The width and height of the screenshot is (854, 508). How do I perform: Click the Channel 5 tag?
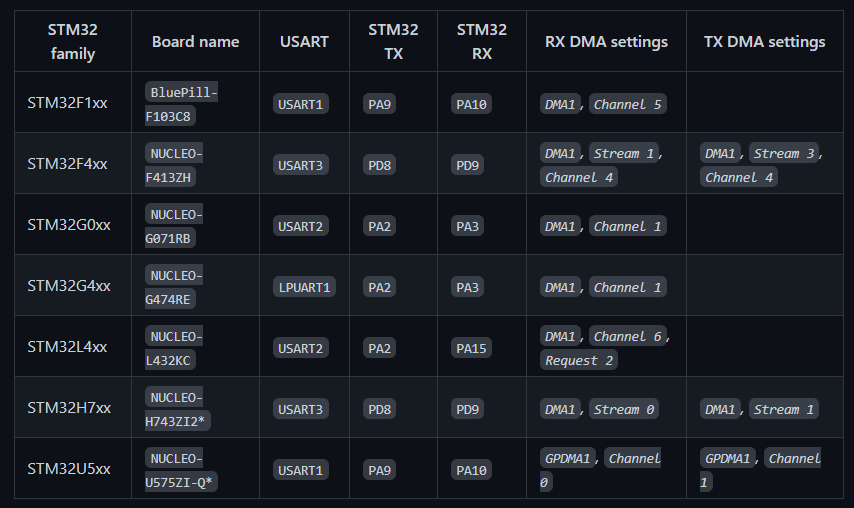[627, 104]
